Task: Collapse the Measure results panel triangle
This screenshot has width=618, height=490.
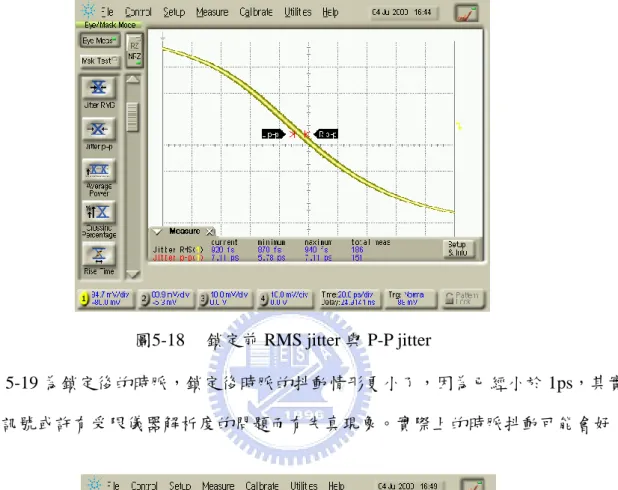Action: [157, 231]
